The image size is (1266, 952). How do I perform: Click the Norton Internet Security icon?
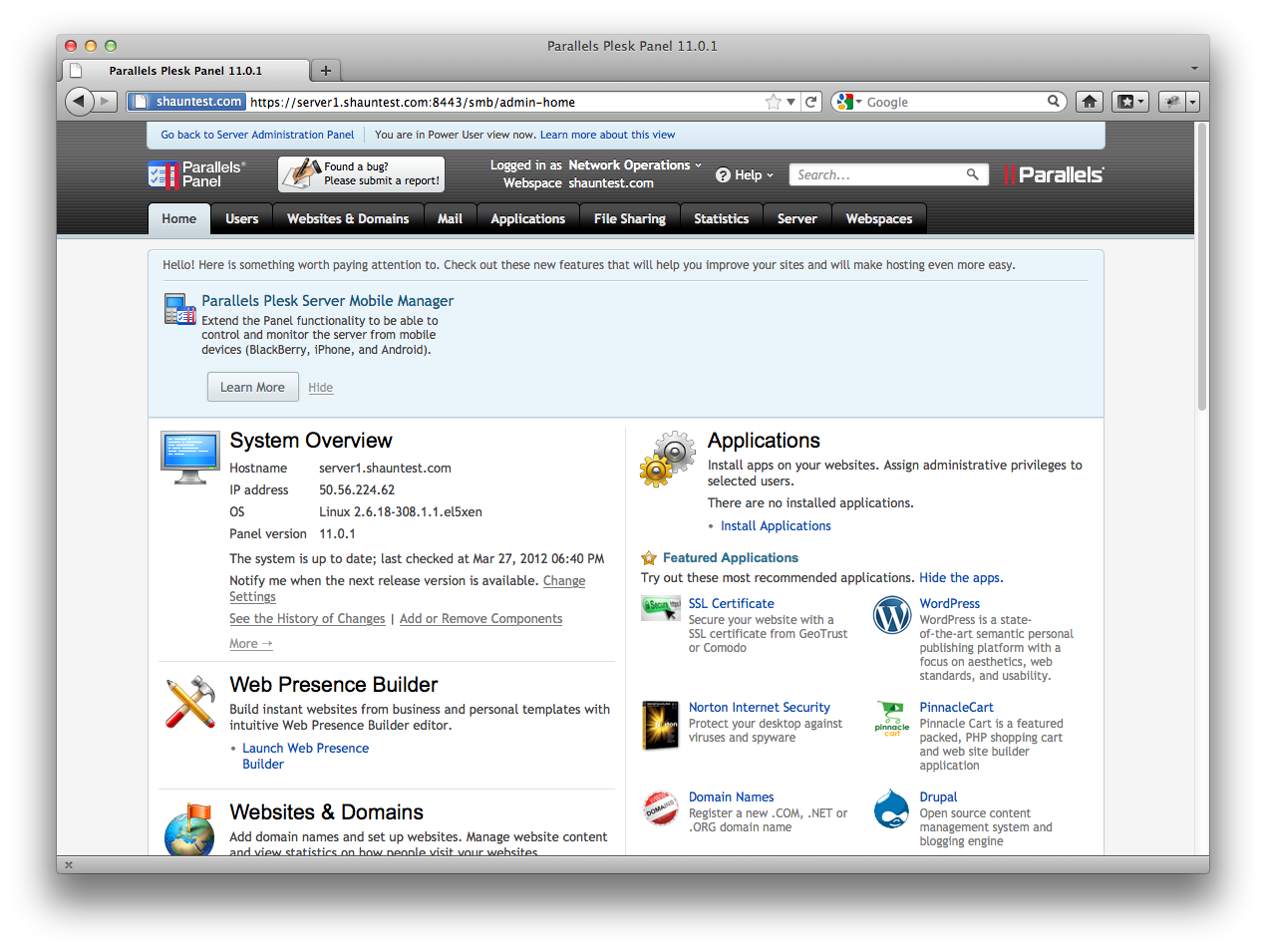(660, 725)
